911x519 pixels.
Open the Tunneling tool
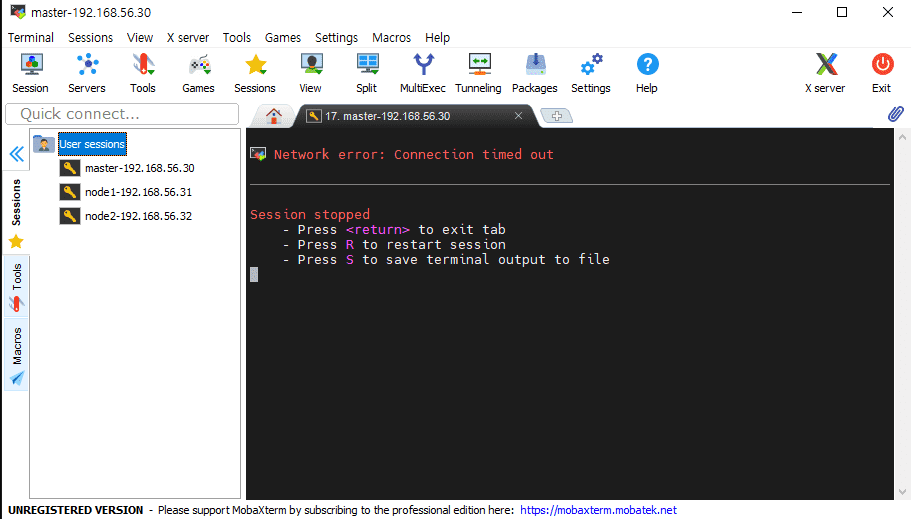tap(479, 73)
